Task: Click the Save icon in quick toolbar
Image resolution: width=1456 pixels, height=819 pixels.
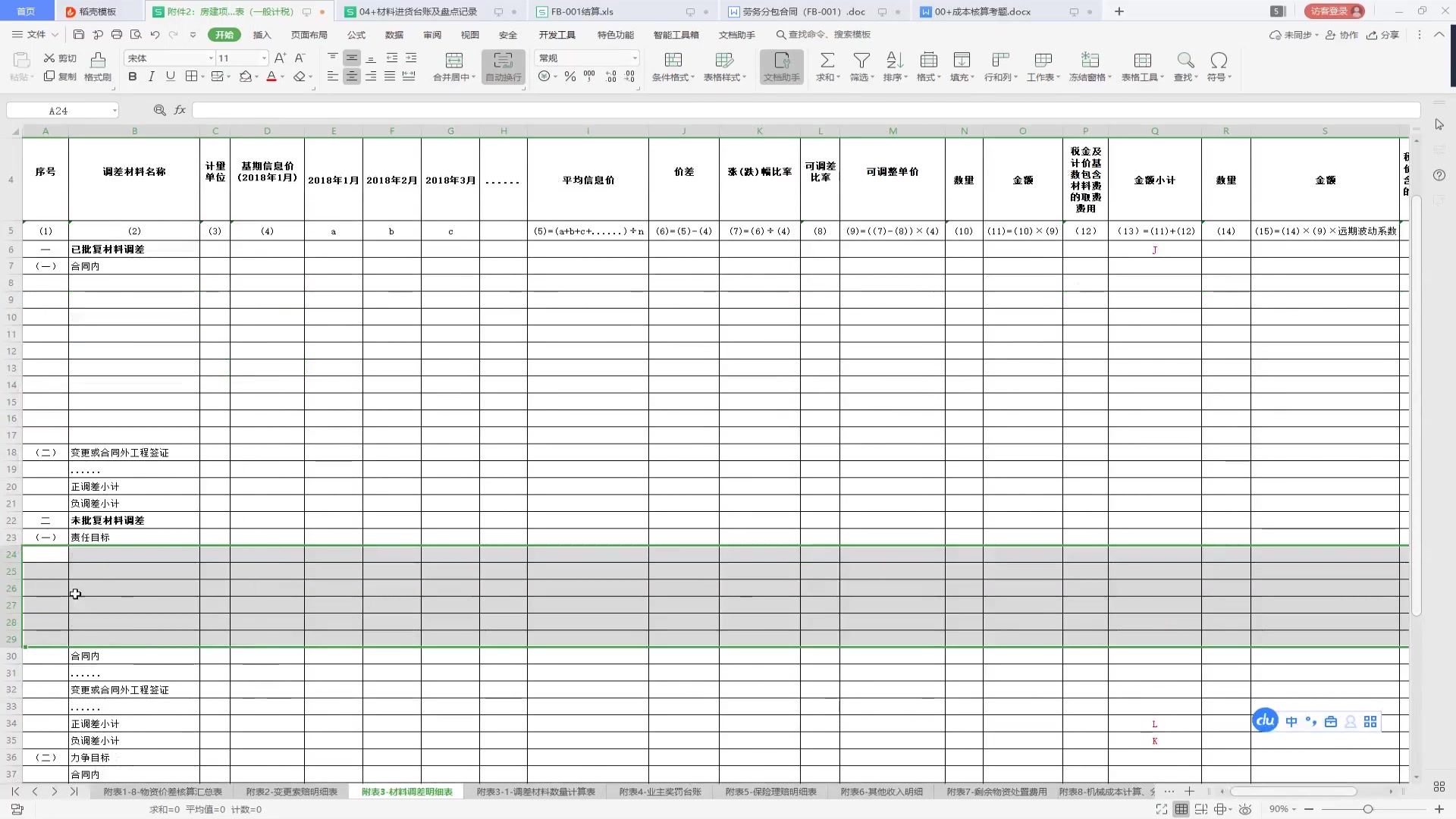Action: (x=79, y=35)
